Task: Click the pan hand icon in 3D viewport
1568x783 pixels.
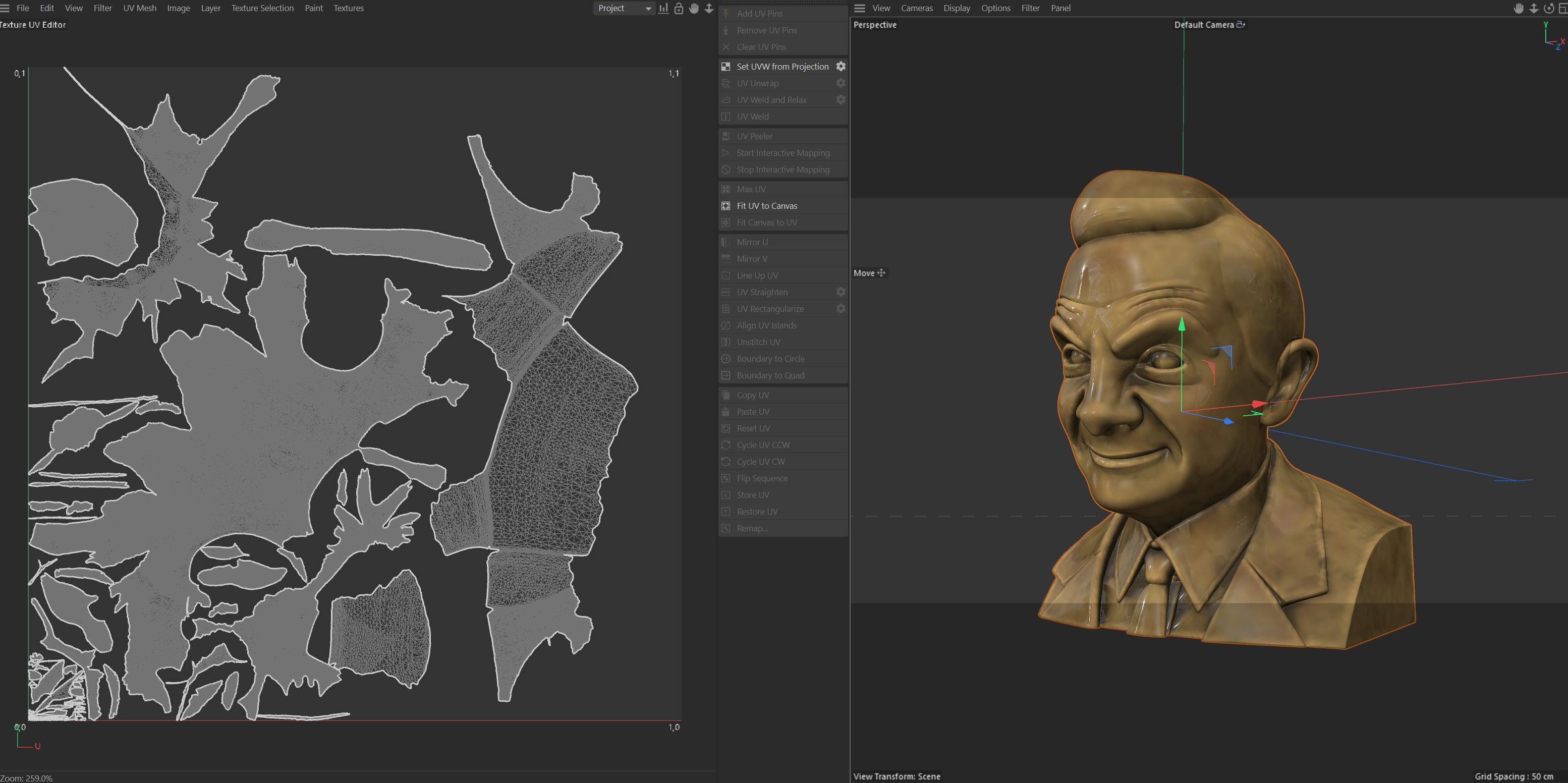Action: point(1518,8)
